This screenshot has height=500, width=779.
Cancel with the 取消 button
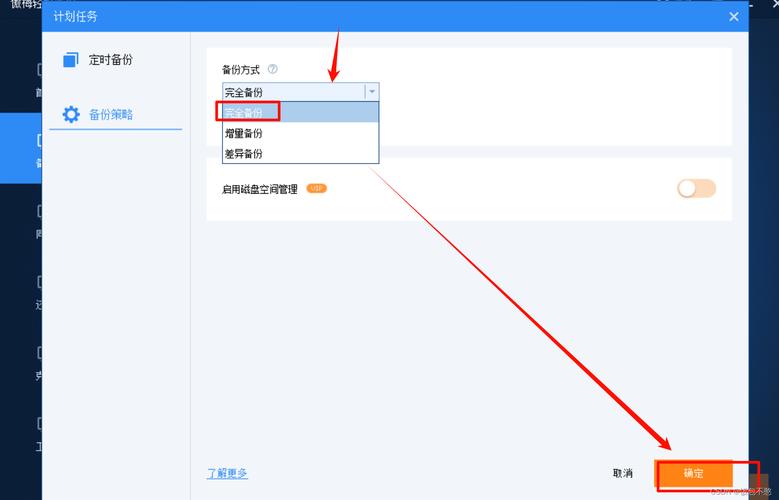click(x=623, y=473)
